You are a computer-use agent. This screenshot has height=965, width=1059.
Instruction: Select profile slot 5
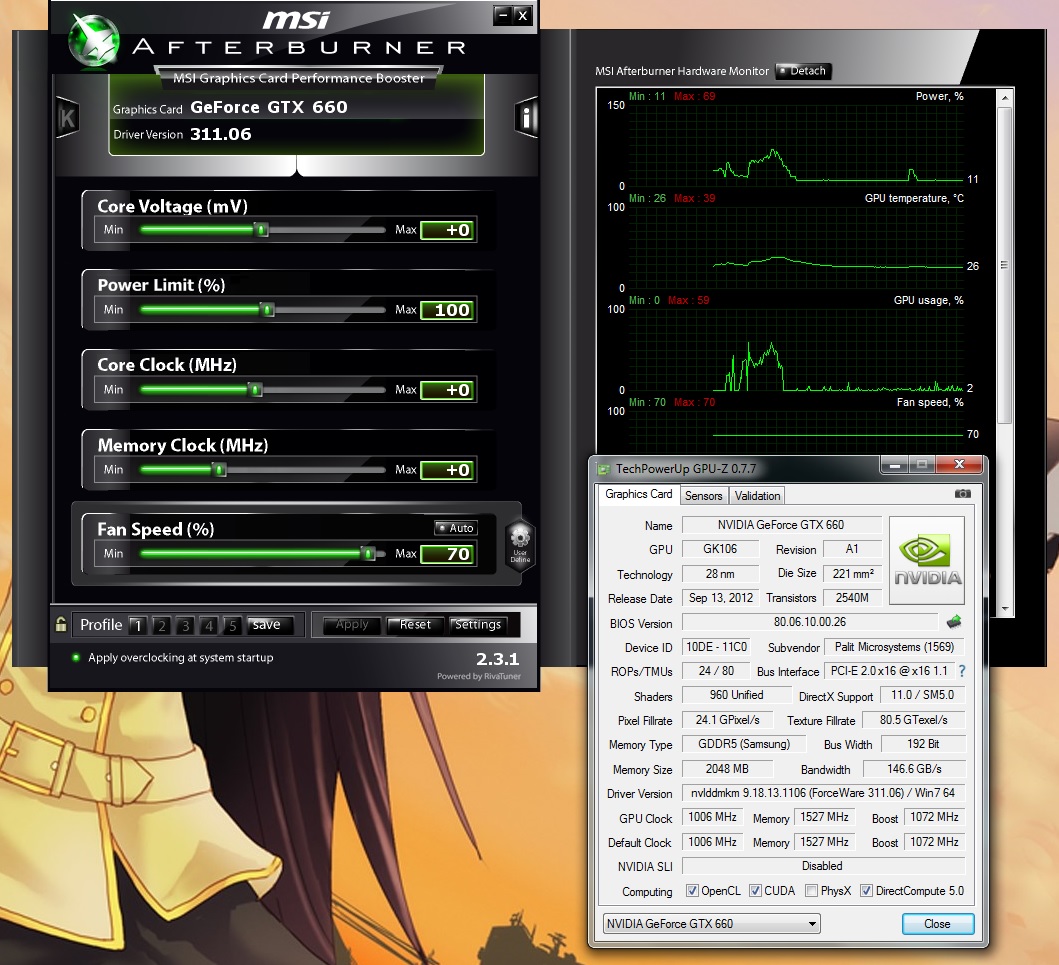pos(232,625)
